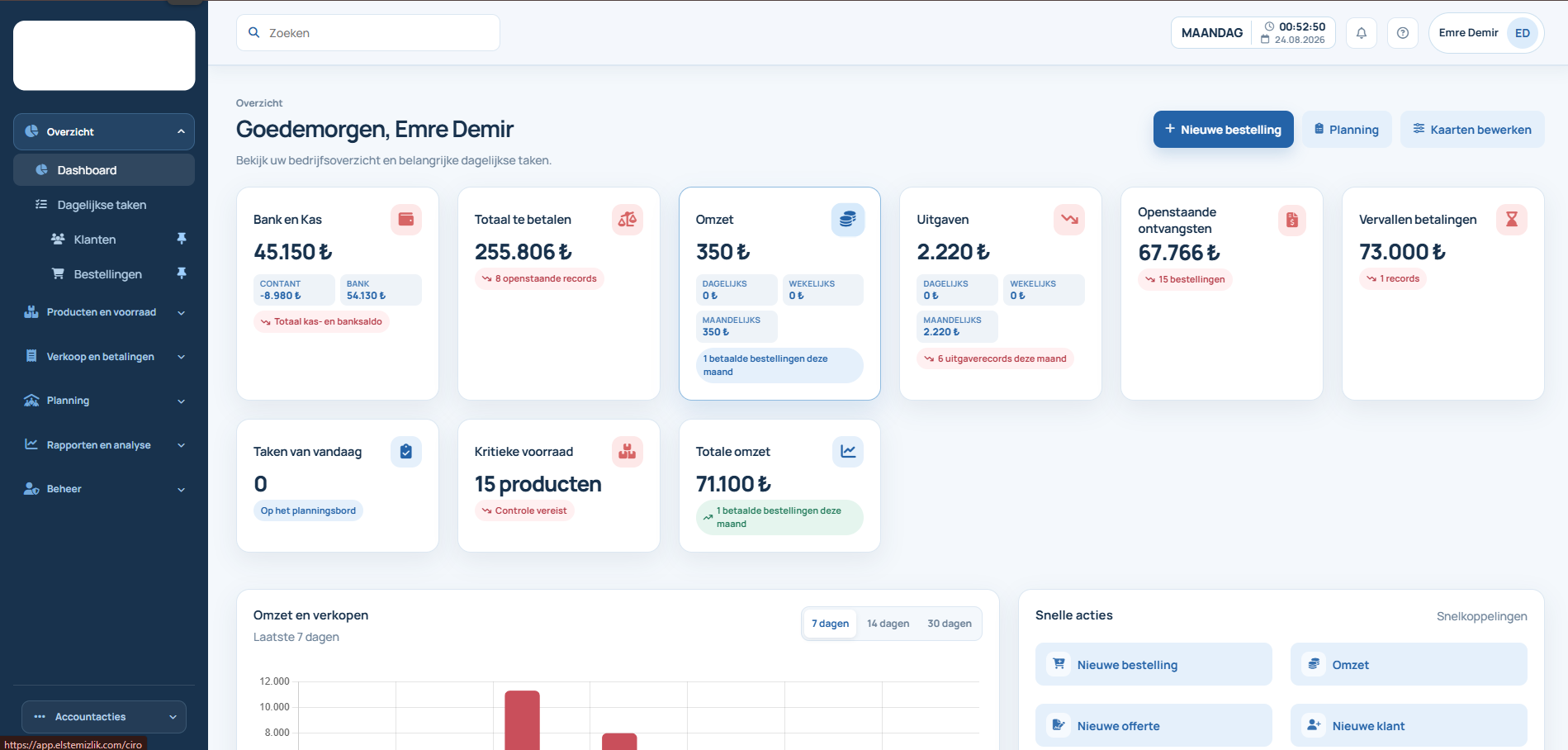Click the Controle vereist badge
This screenshot has height=750, width=1568.
[x=524, y=511]
